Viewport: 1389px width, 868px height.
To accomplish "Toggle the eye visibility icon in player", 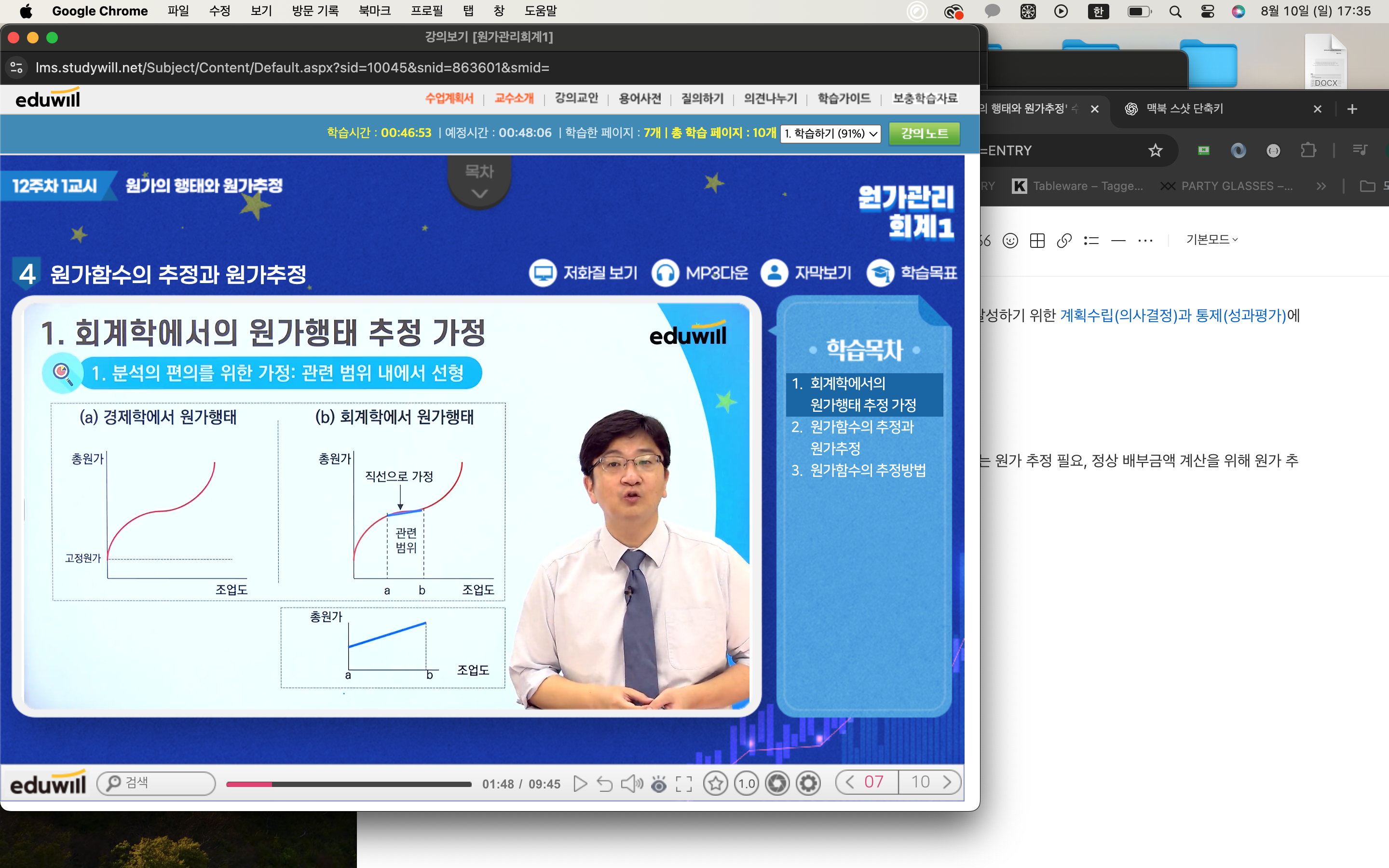I will (x=659, y=784).
